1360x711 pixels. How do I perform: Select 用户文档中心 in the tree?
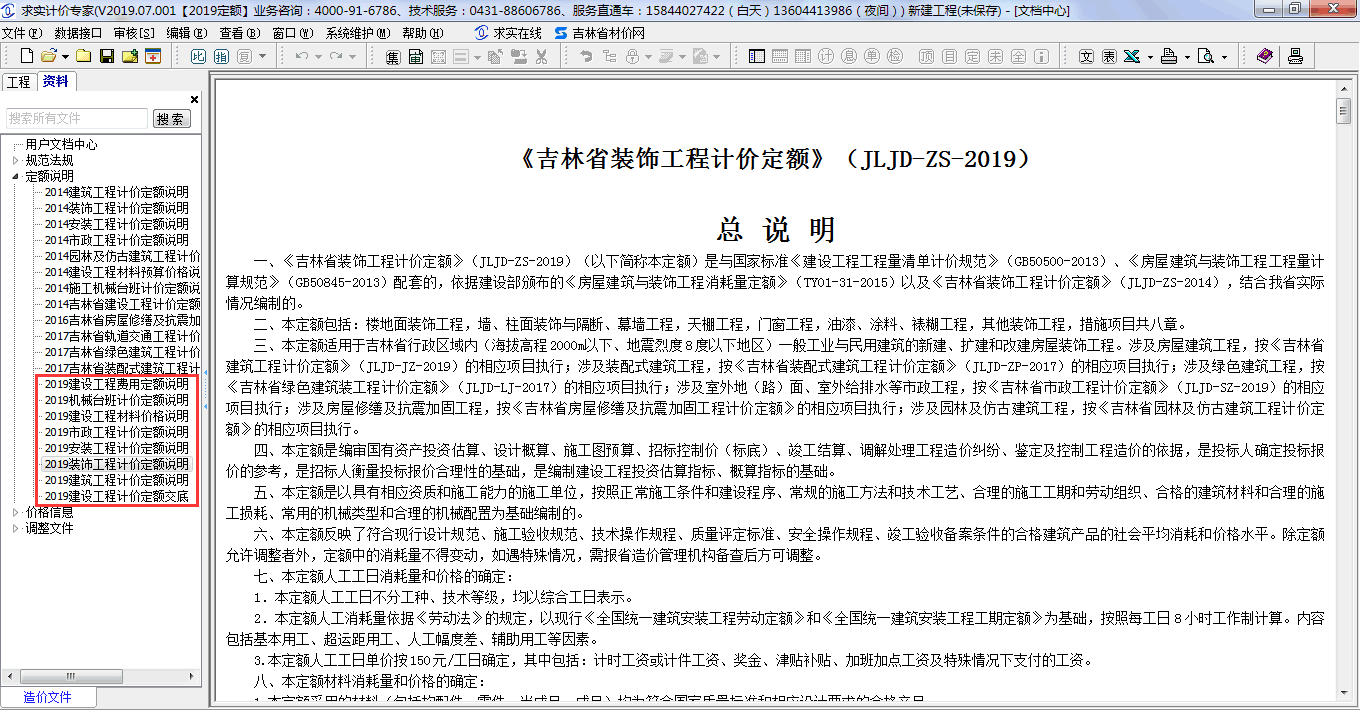coord(61,144)
